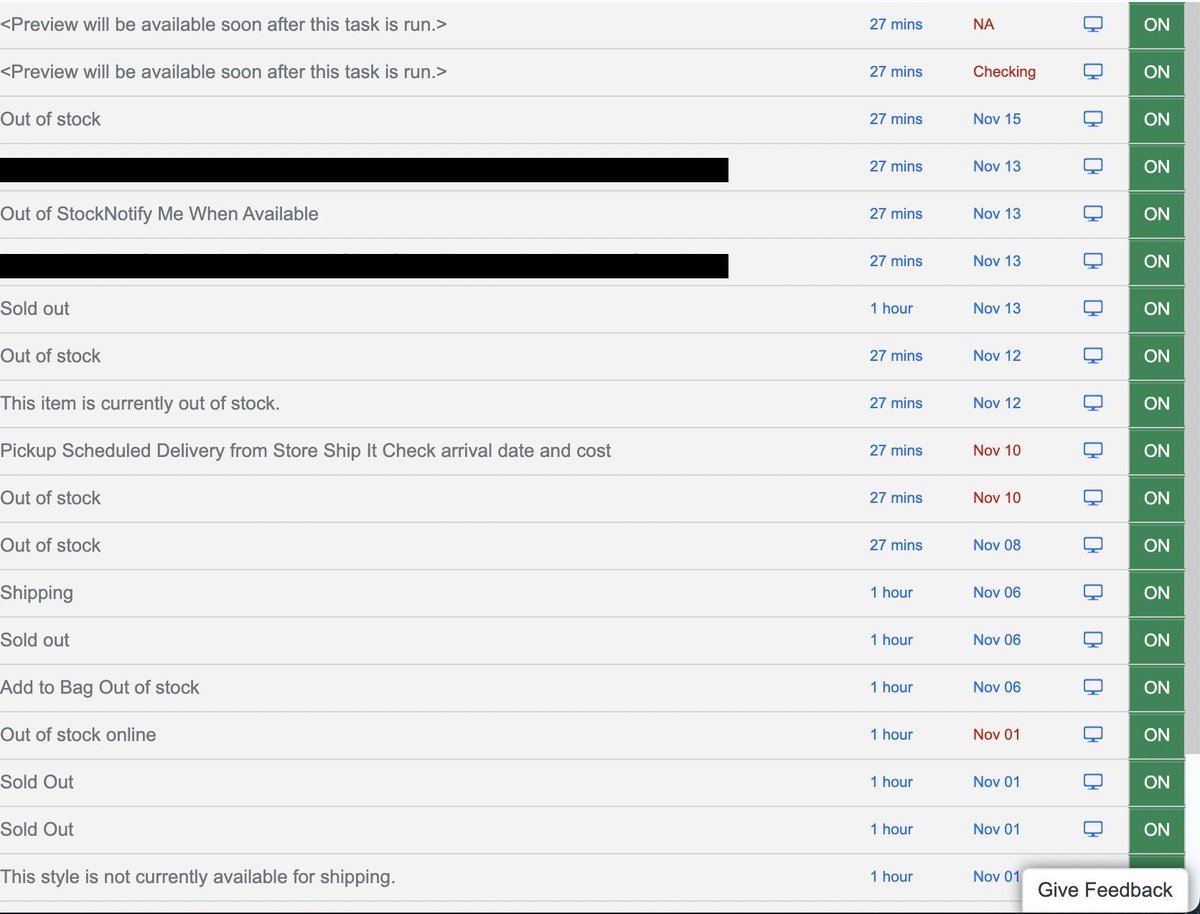Turn off the ON toggle in the NA row
The width and height of the screenshot is (1200, 914).
[x=1157, y=24]
